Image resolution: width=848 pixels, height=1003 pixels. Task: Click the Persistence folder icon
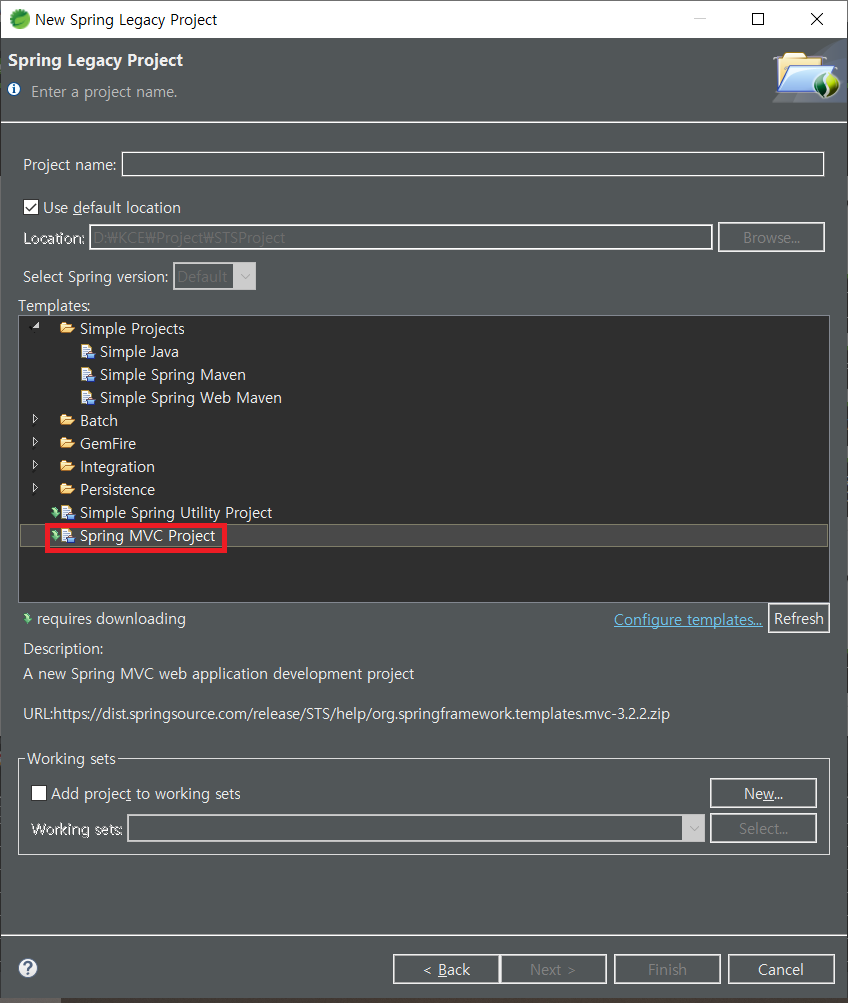(67, 489)
